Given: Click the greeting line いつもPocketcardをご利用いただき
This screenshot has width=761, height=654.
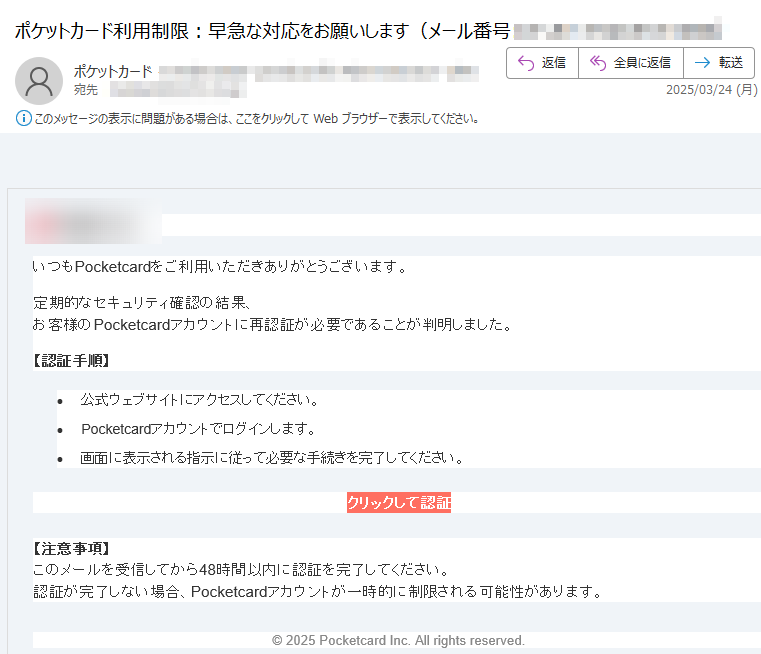Looking at the screenshot, I should point(219,266).
